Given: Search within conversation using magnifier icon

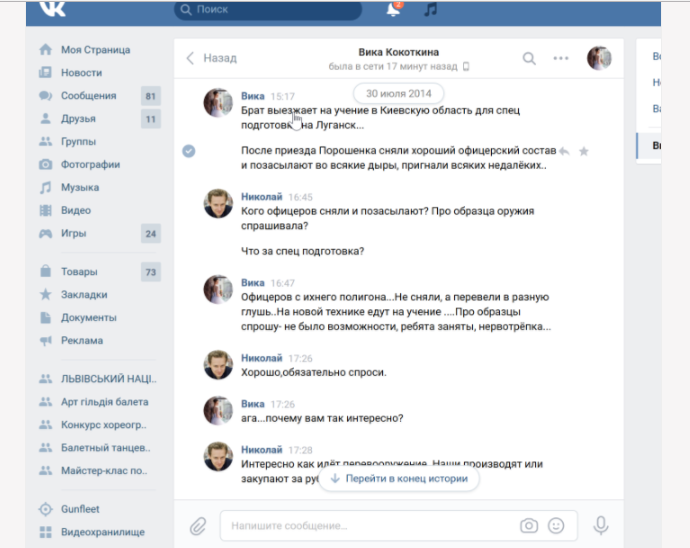Looking at the screenshot, I should (528, 58).
